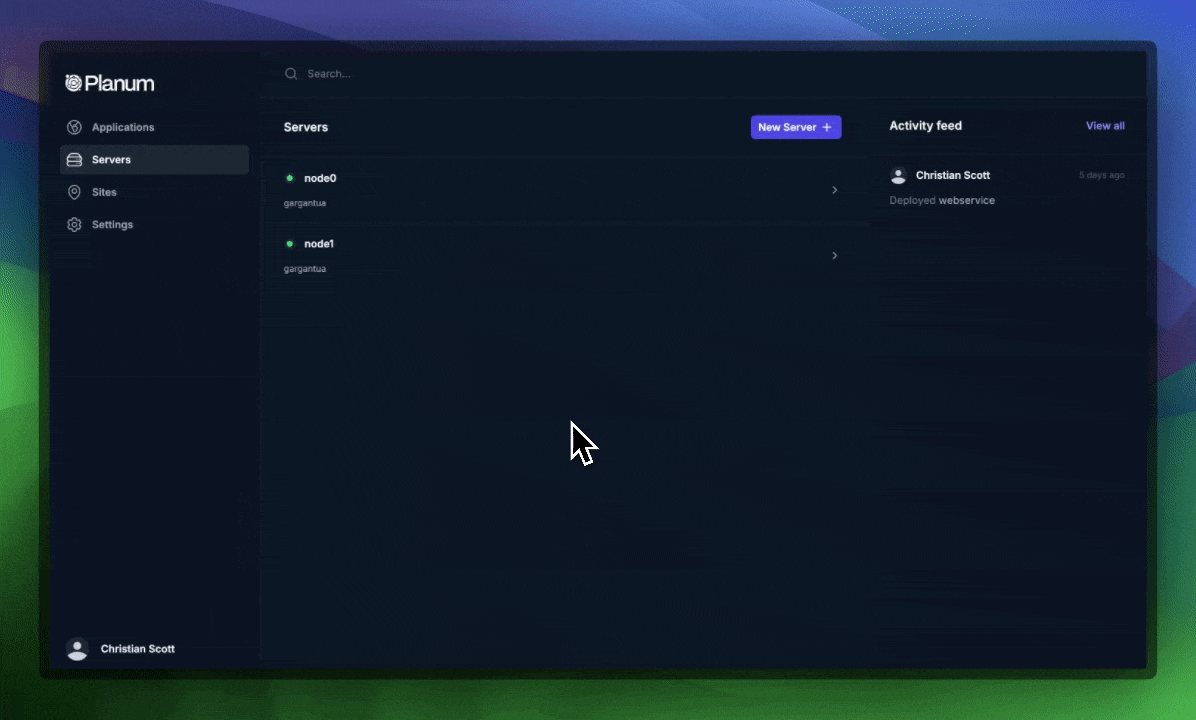Switch to the Sites section

(x=104, y=192)
